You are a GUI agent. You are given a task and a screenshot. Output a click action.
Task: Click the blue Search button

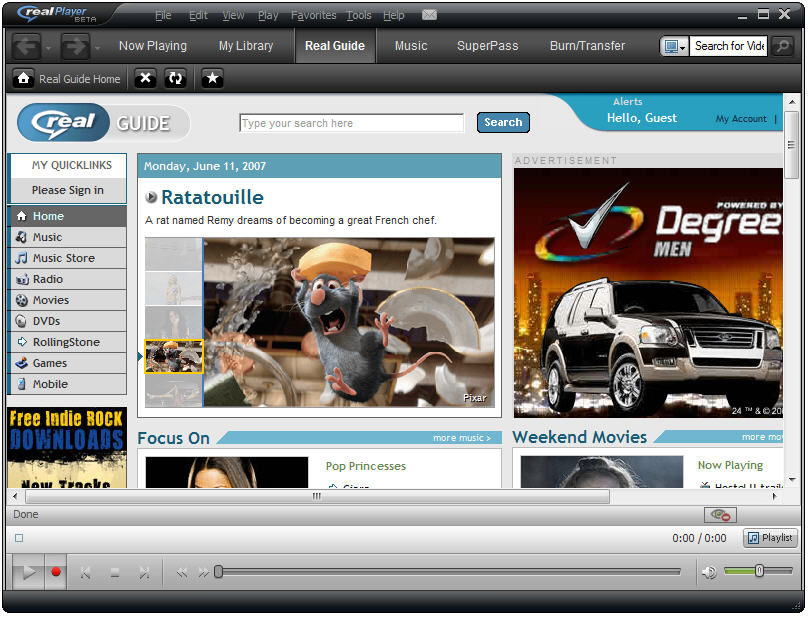click(503, 122)
